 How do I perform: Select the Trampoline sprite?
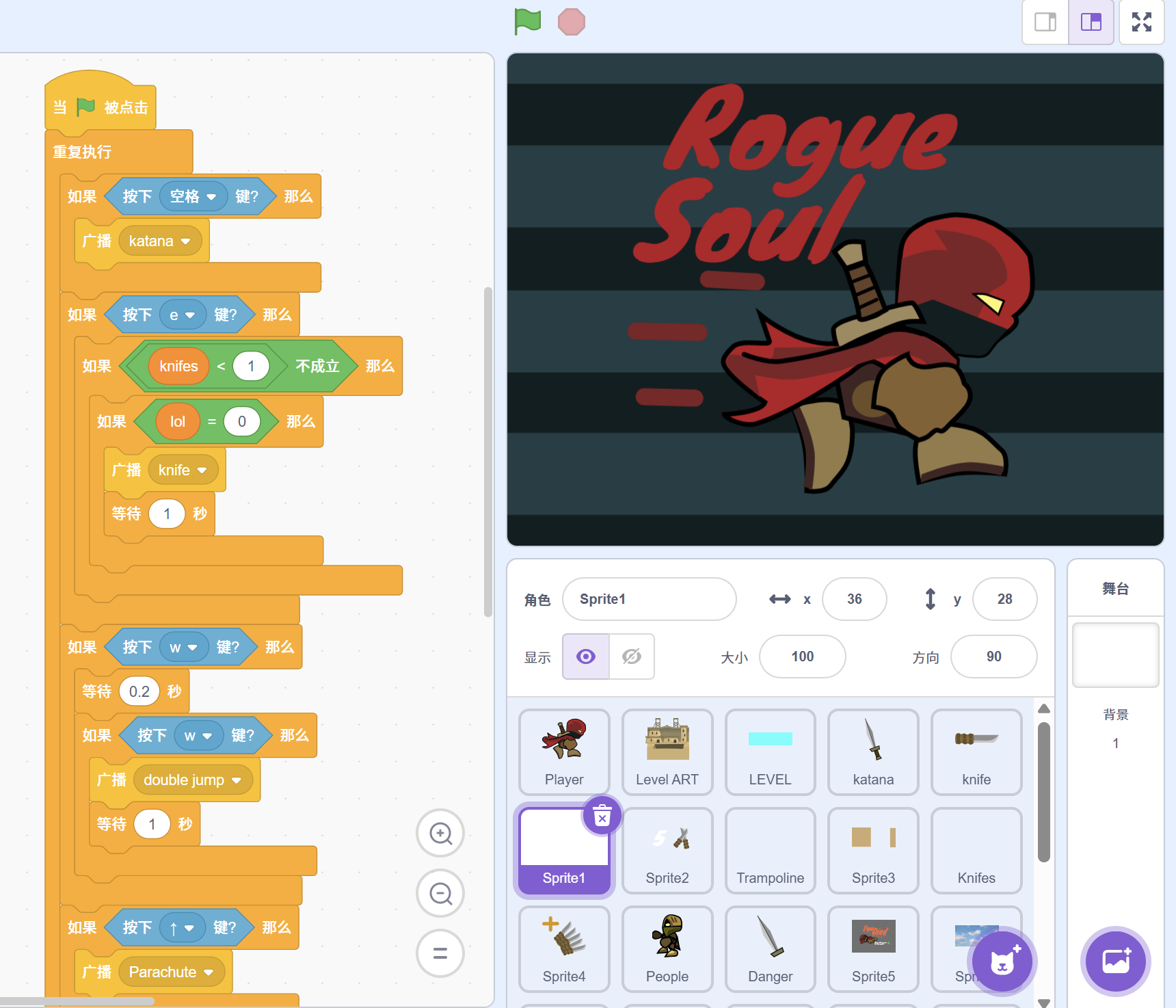tap(770, 850)
